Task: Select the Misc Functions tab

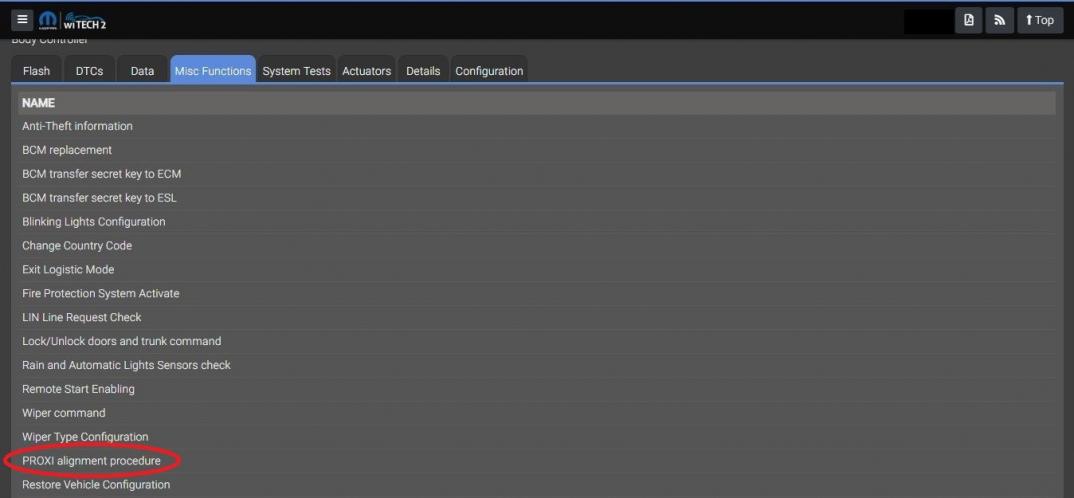Action: (213, 71)
